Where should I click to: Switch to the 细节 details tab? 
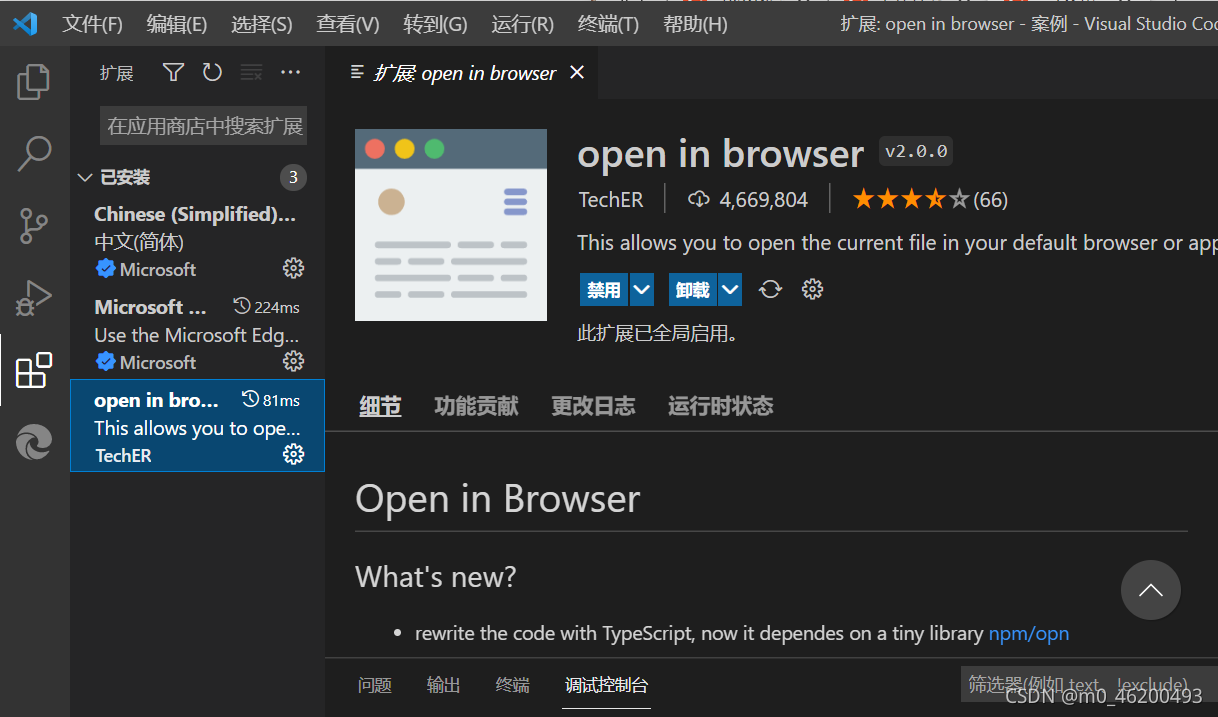380,406
